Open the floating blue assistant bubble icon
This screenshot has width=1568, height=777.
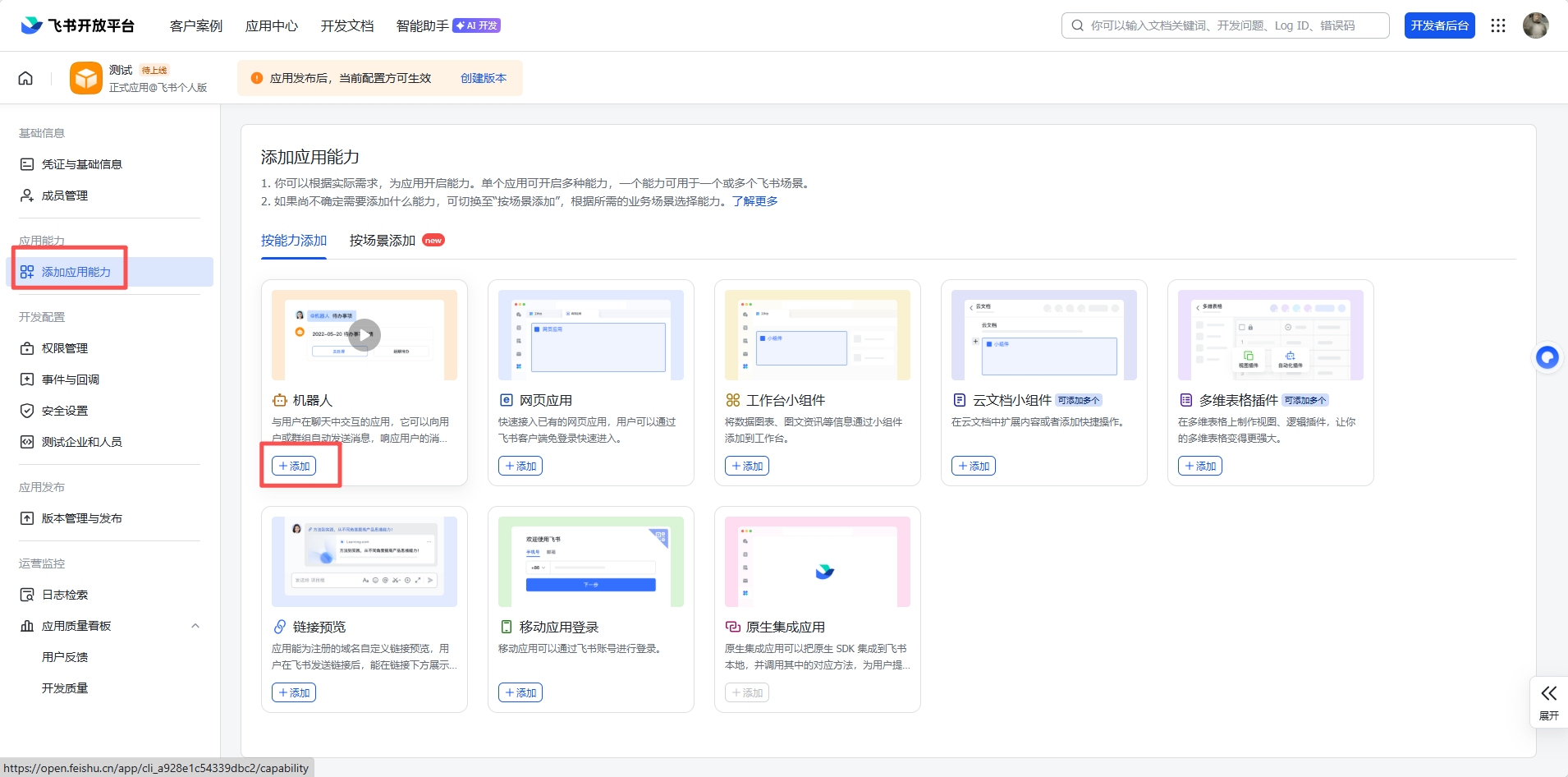(x=1547, y=357)
